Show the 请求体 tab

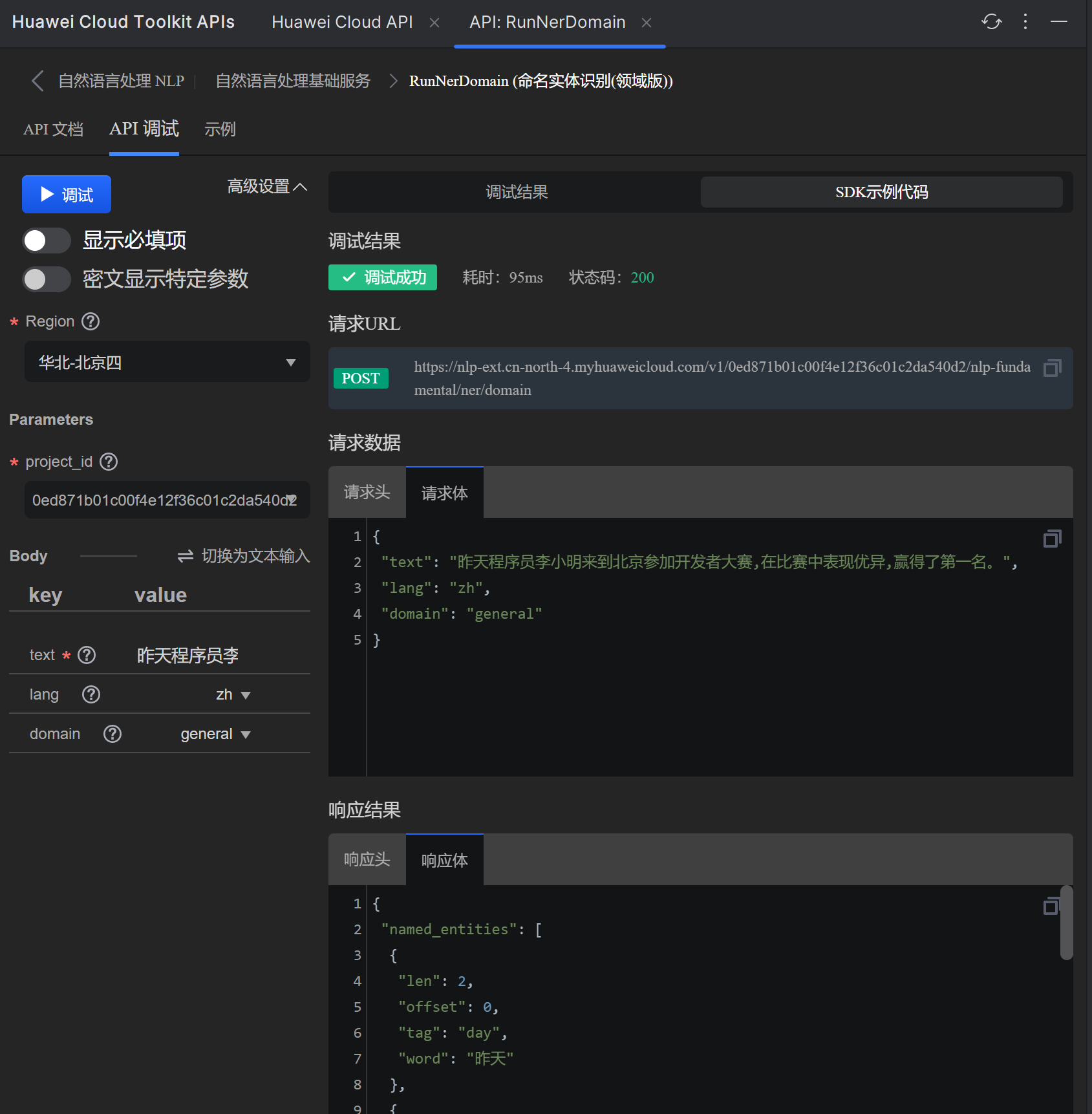445,493
